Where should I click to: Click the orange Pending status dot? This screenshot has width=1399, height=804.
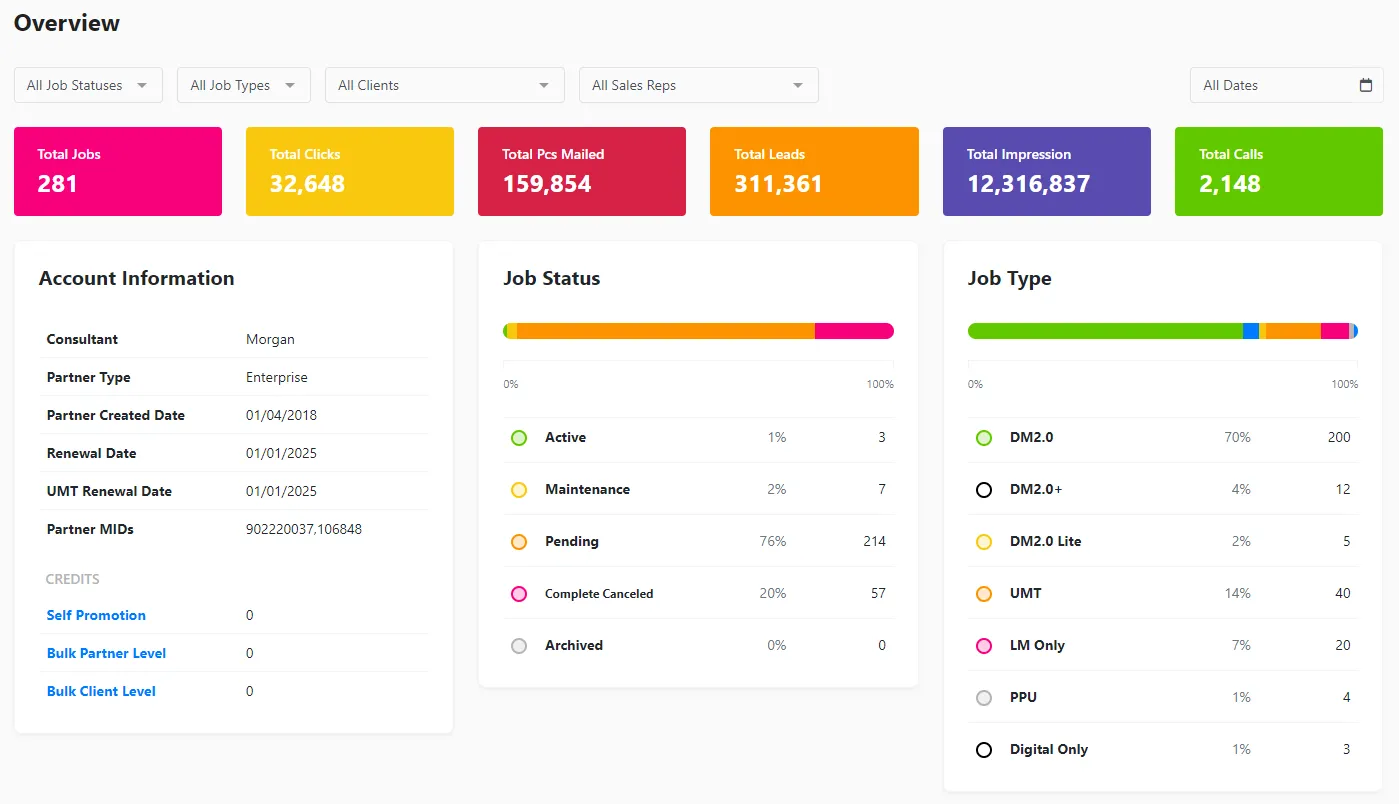point(518,541)
